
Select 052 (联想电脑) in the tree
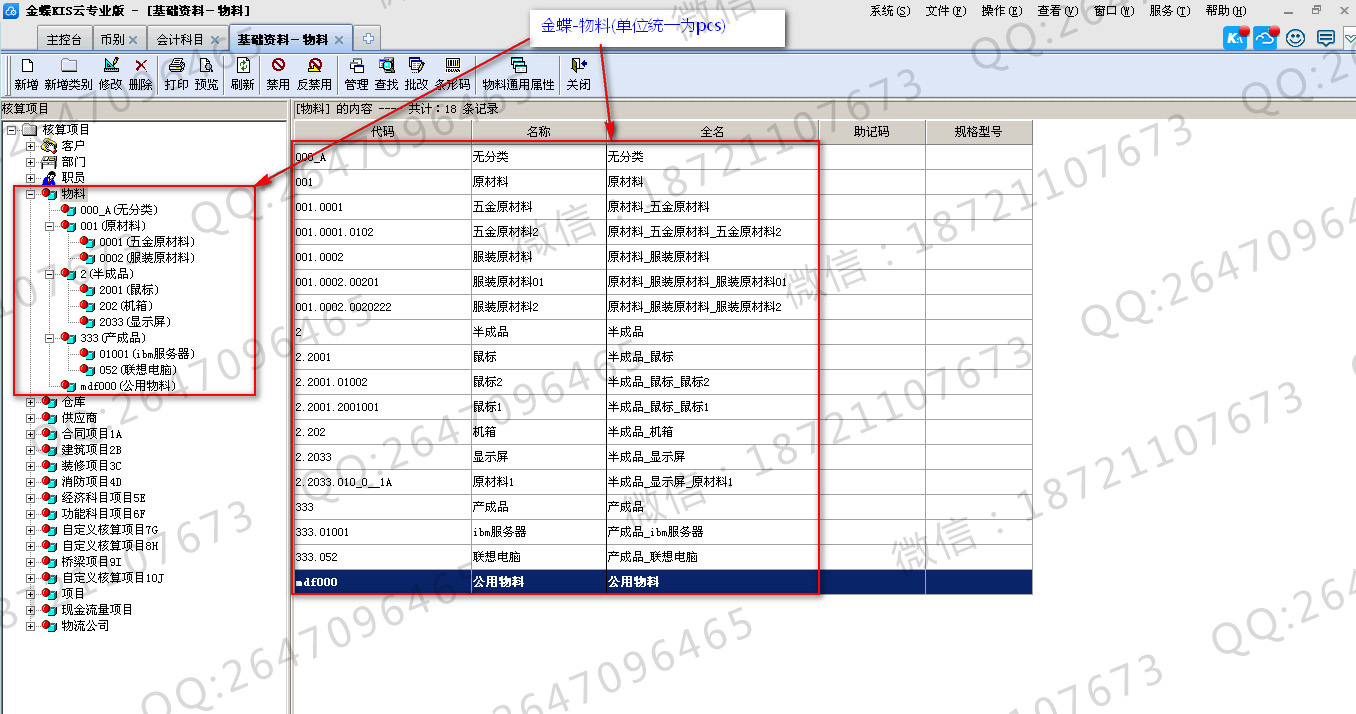137,370
